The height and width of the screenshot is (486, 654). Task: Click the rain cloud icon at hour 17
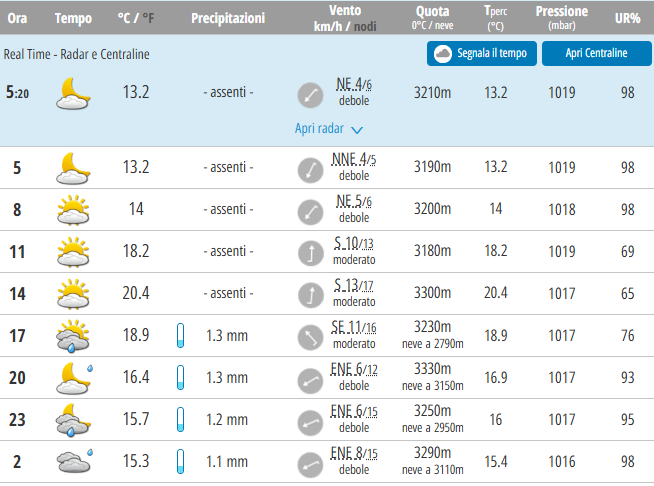click(73, 335)
